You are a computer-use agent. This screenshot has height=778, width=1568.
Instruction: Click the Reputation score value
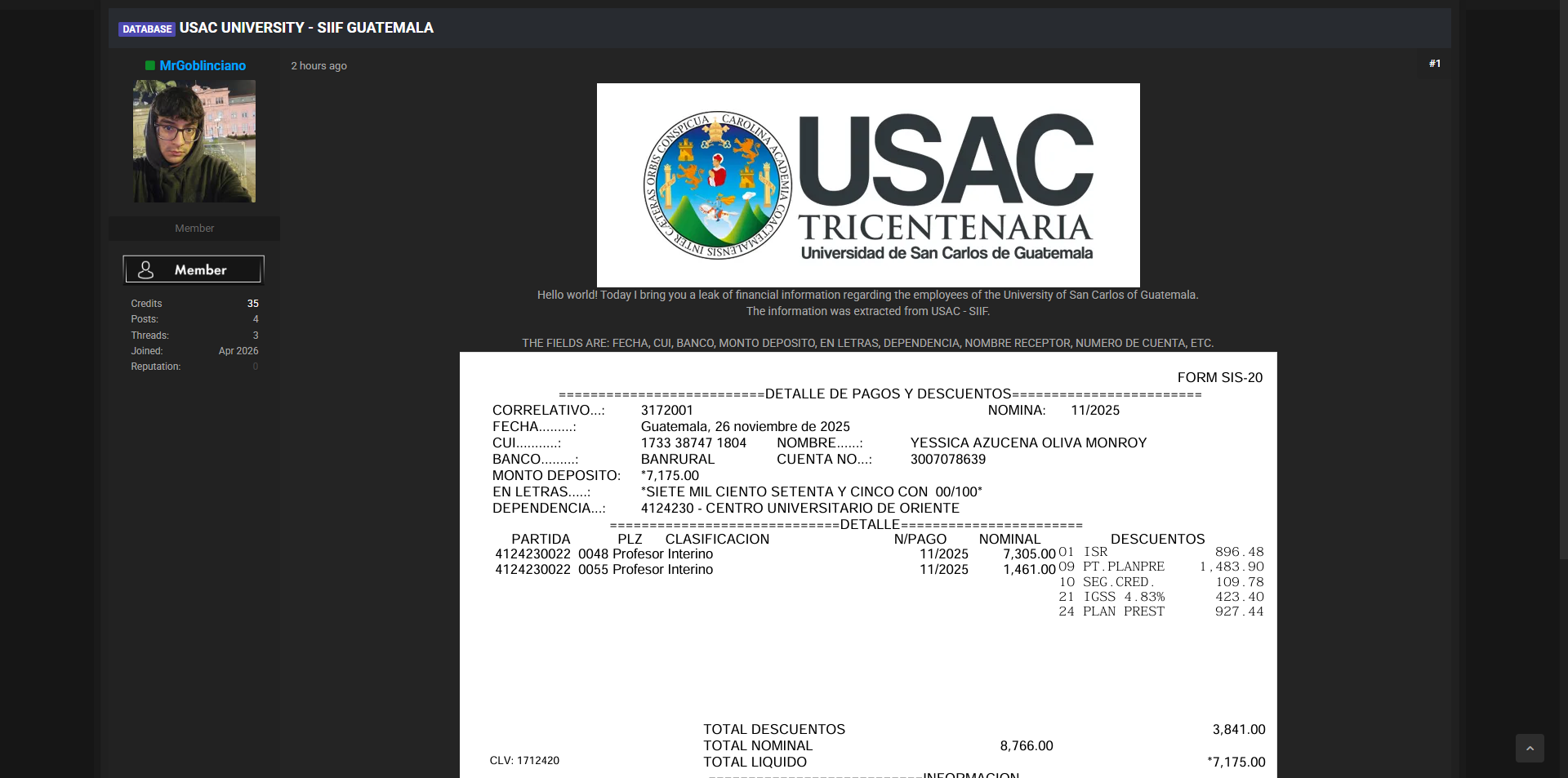click(x=255, y=367)
